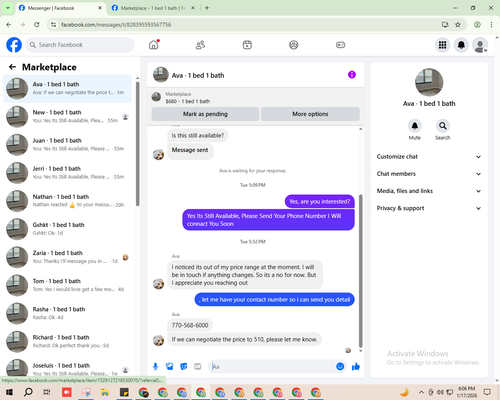Open conversation information purple icon
The image size is (500, 400).
tap(352, 75)
